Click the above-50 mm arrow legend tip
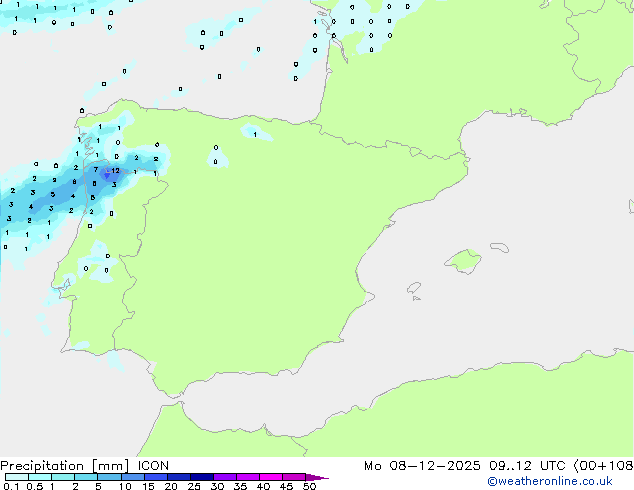634x490 pixels. pyautogui.click(x=317, y=477)
